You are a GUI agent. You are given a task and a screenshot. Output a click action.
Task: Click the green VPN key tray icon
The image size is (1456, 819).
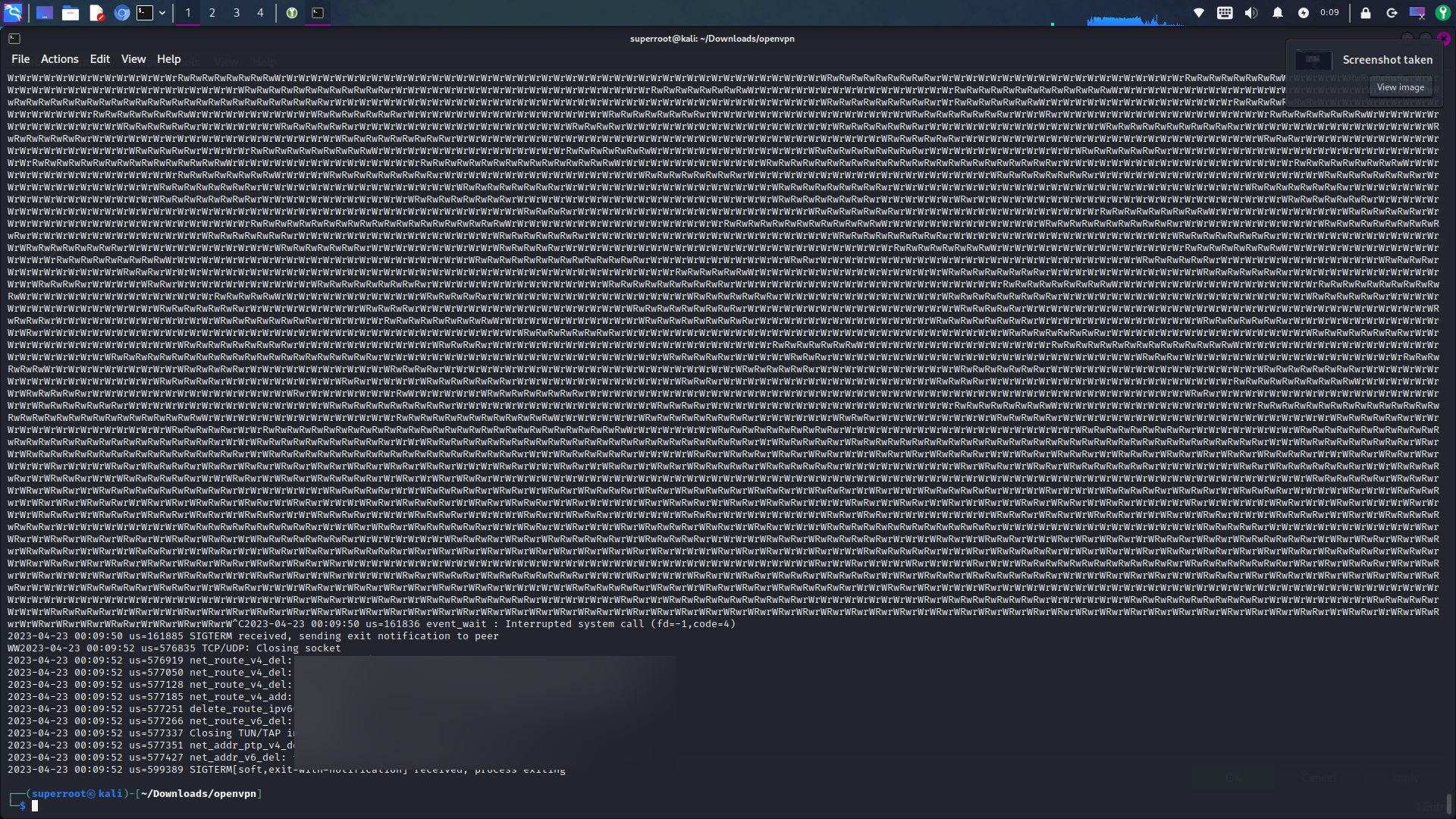point(1442,13)
